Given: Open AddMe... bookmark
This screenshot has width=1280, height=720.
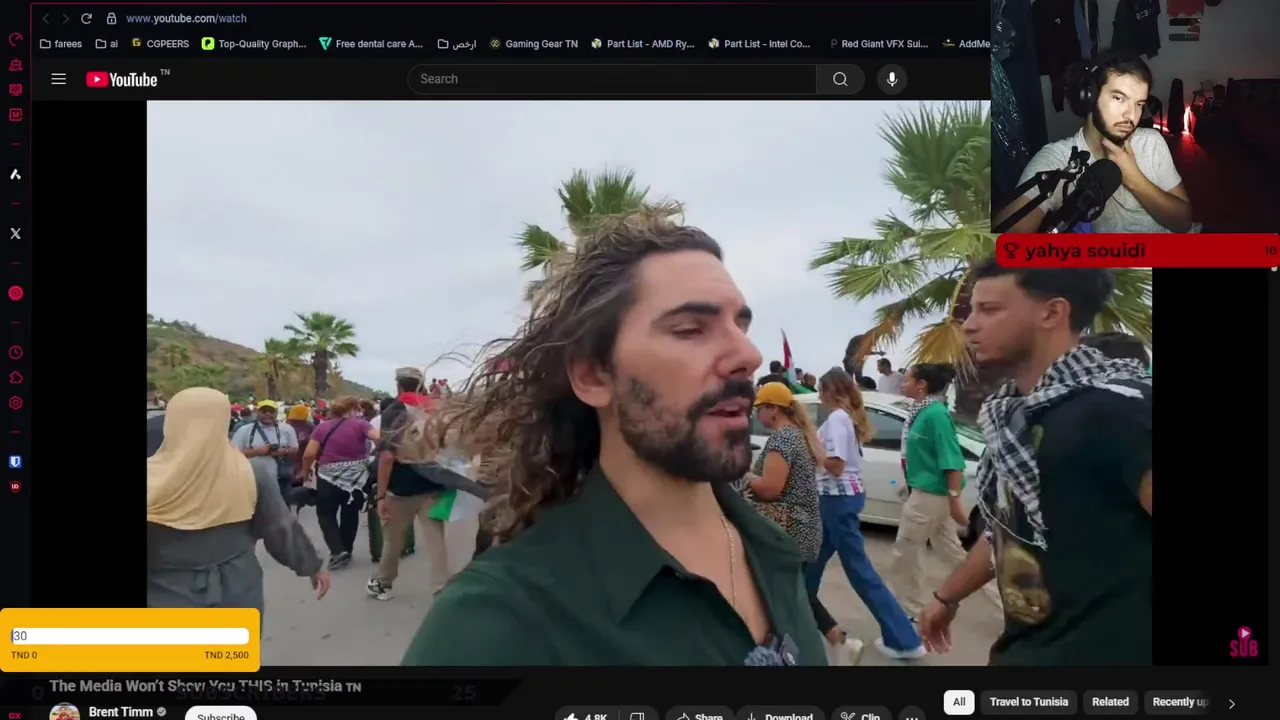Looking at the screenshot, I should pyautogui.click(x=966, y=44).
